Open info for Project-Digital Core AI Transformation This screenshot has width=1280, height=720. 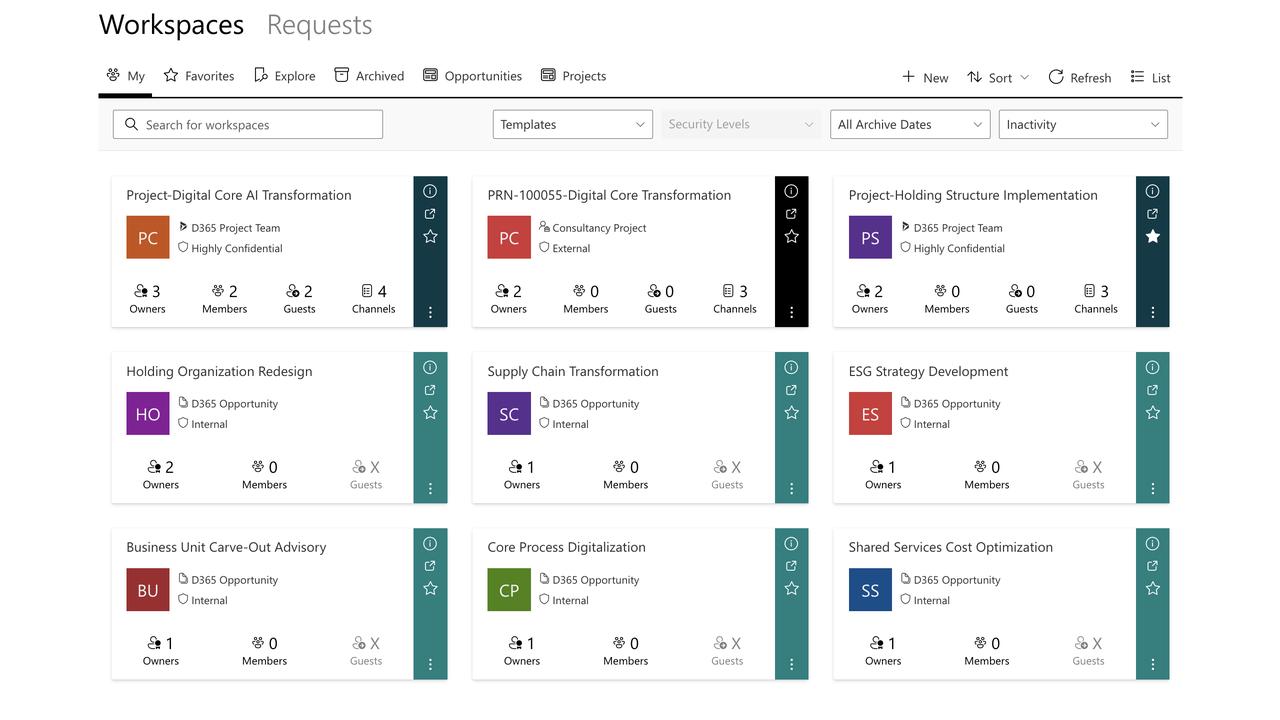pos(430,191)
